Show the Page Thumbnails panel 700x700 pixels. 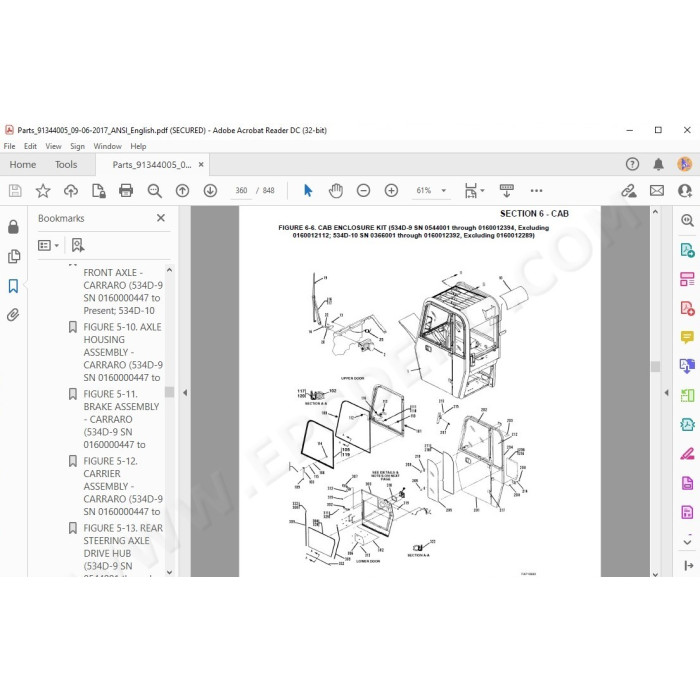[14, 256]
